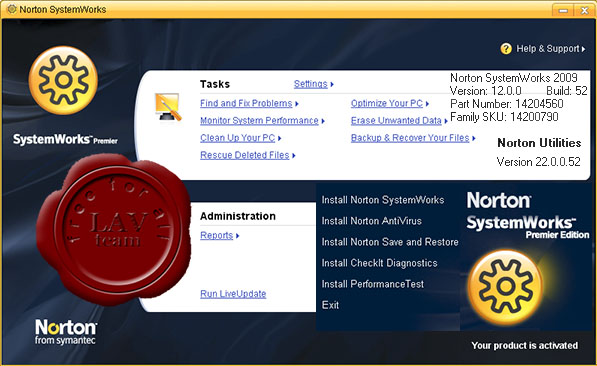Open the Reports link under Administration
597x366 pixels.
216,235
